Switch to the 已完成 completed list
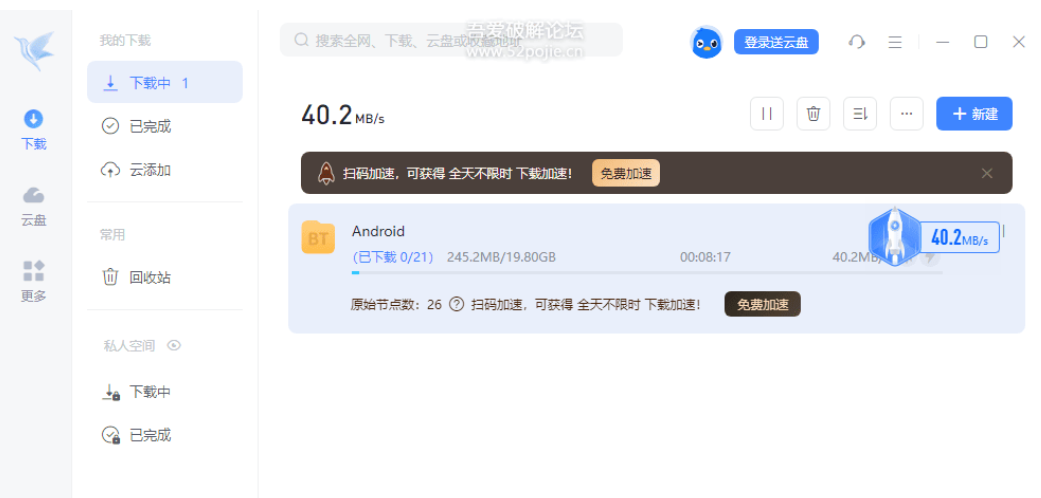This screenshot has width=1041, height=498. 150,126
